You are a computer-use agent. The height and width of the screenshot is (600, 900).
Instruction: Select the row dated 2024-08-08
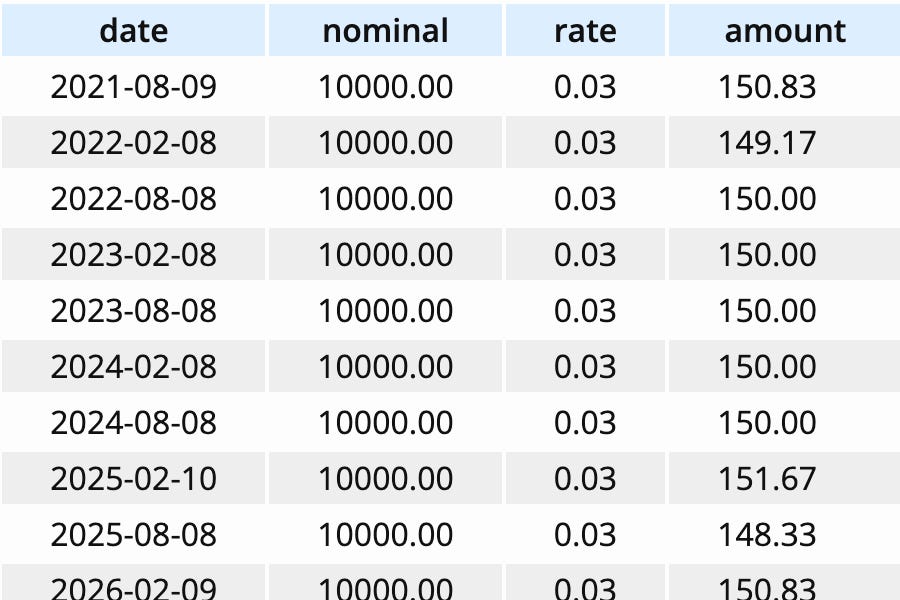pyautogui.click(x=133, y=423)
